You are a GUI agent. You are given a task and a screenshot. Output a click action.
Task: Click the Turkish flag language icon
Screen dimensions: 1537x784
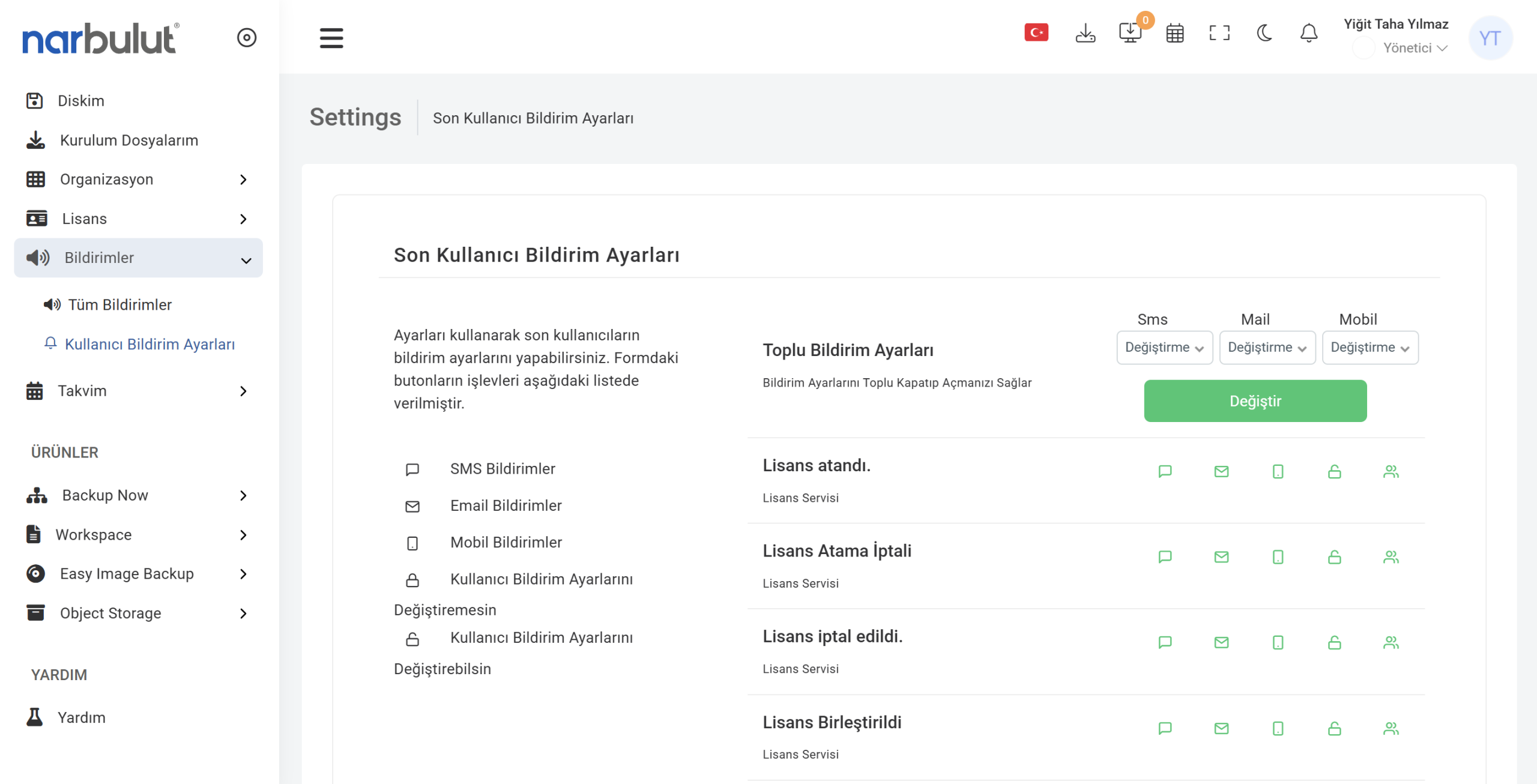[1036, 33]
